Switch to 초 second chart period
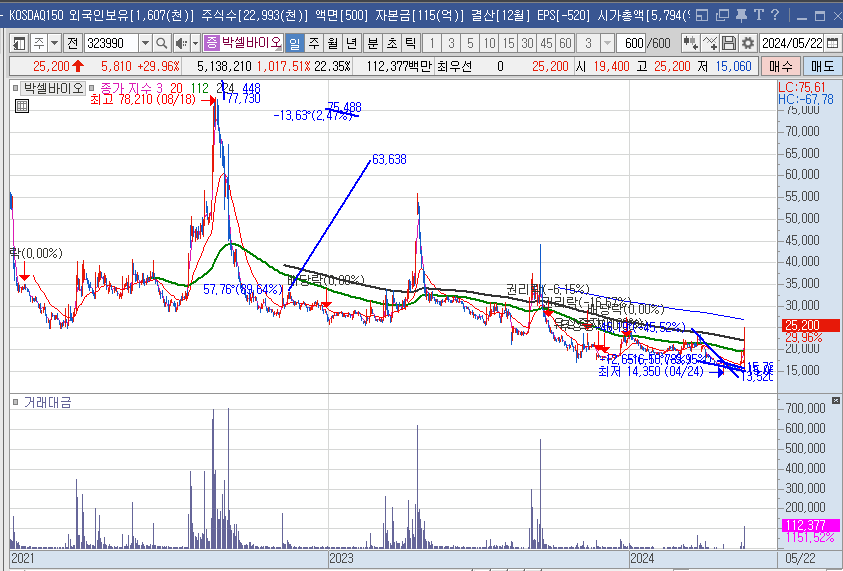 (391, 42)
